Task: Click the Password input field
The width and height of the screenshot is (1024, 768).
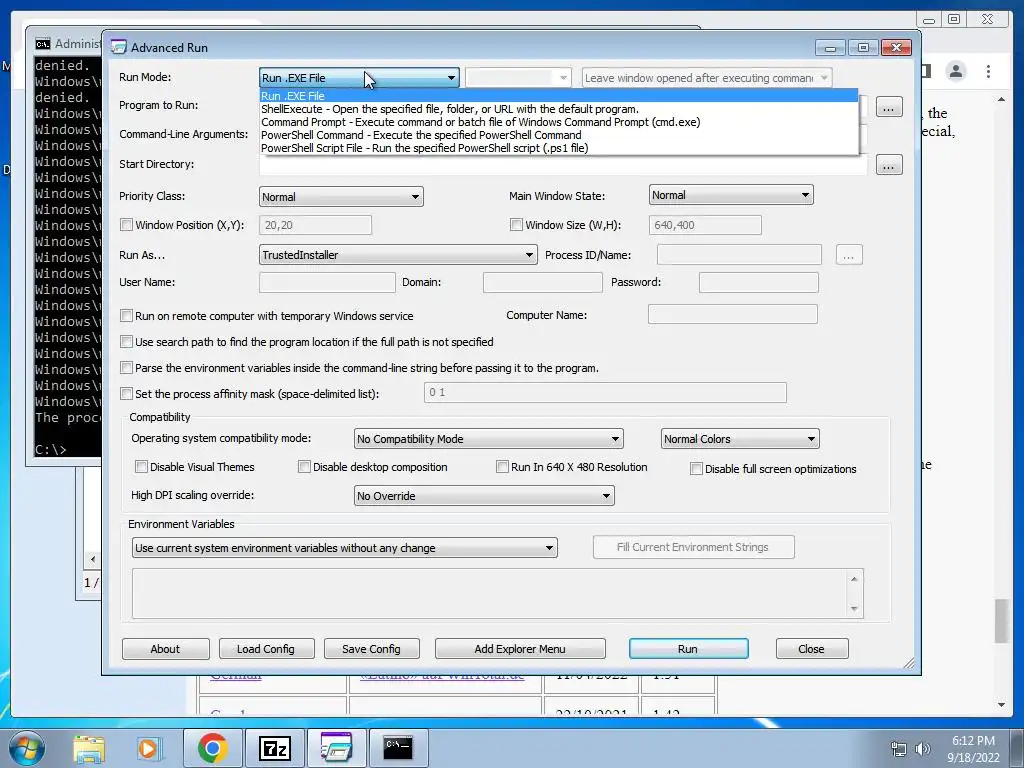Action: pyautogui.click(x=759, y=282)
